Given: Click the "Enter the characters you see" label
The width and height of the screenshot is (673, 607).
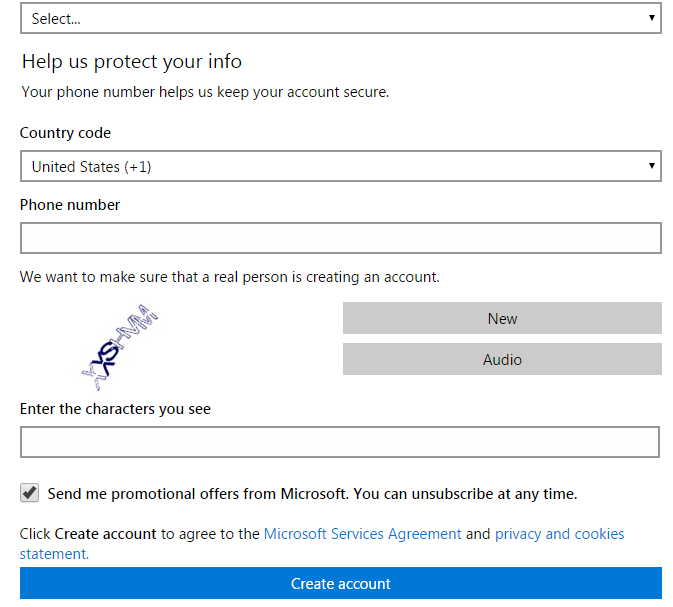Looking at the screenshot, I should point(115,409).
